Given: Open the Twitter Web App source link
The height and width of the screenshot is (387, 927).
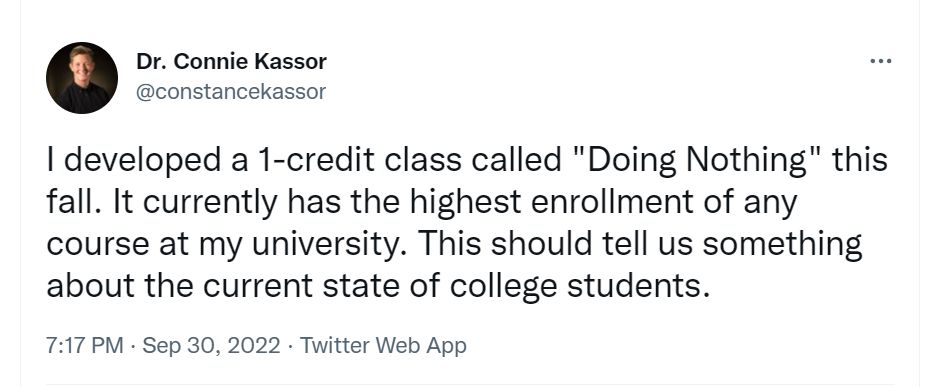Looking at the screenshot, I should pos(384,346).
